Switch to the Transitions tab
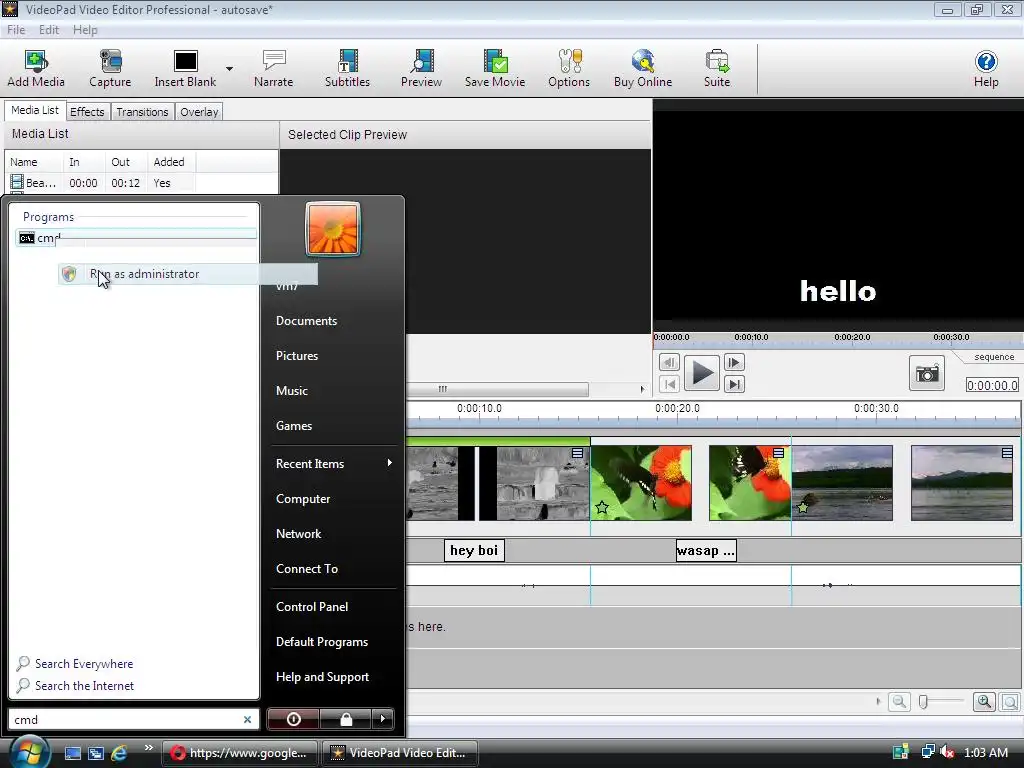 pos(142,112)
